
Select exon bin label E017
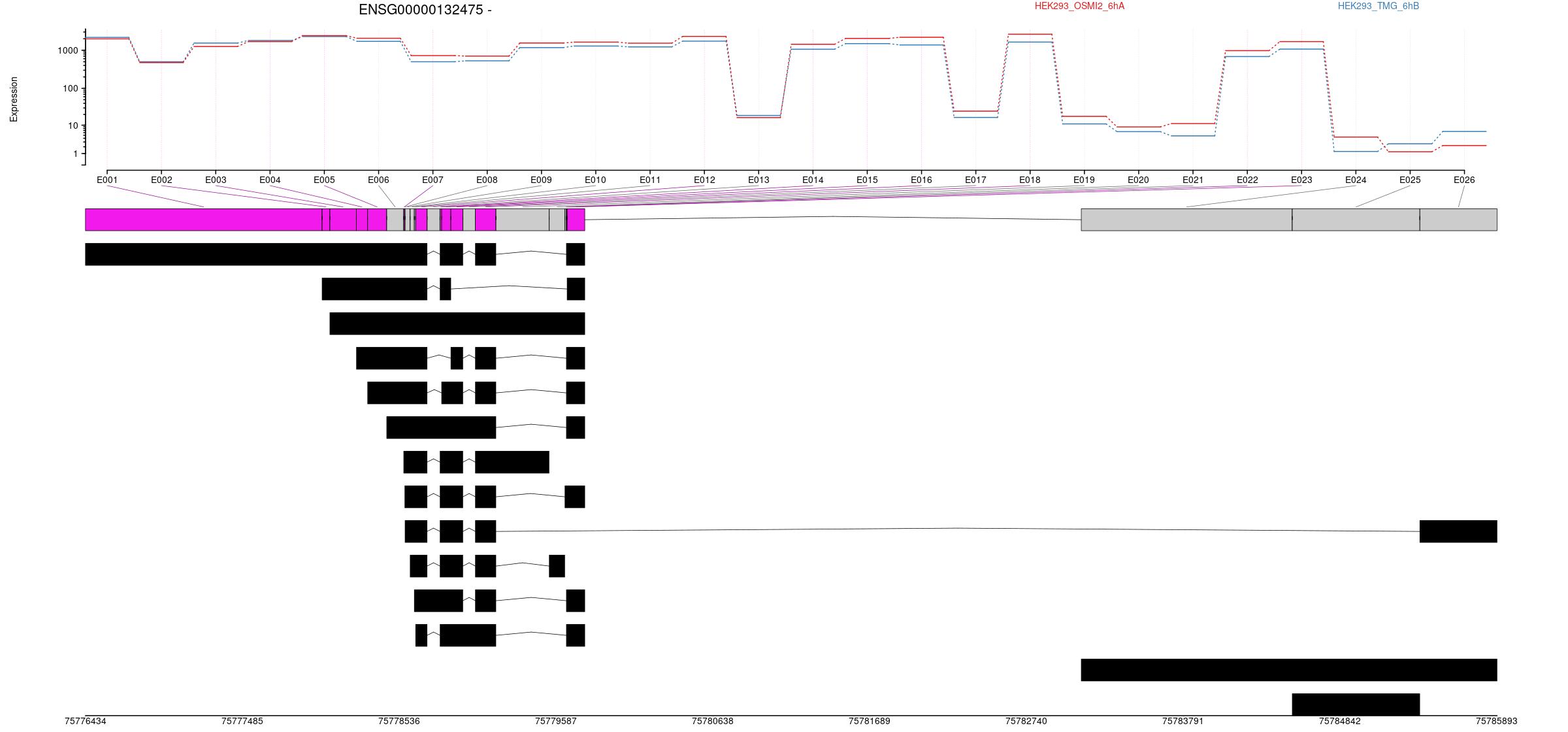pos(975,180)
